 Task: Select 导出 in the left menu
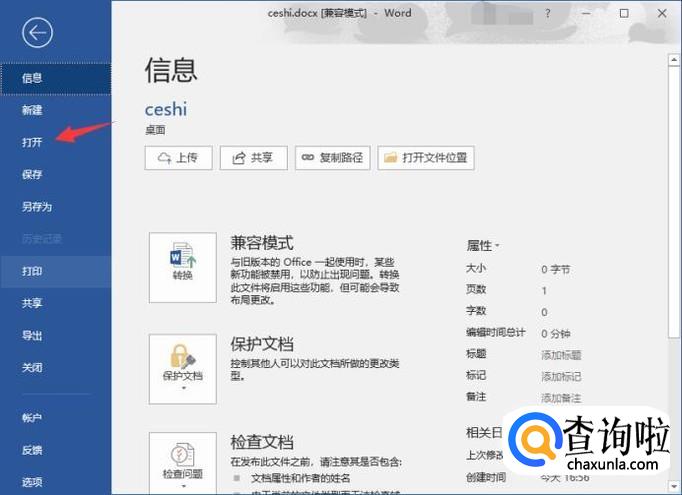coord(32,335)
